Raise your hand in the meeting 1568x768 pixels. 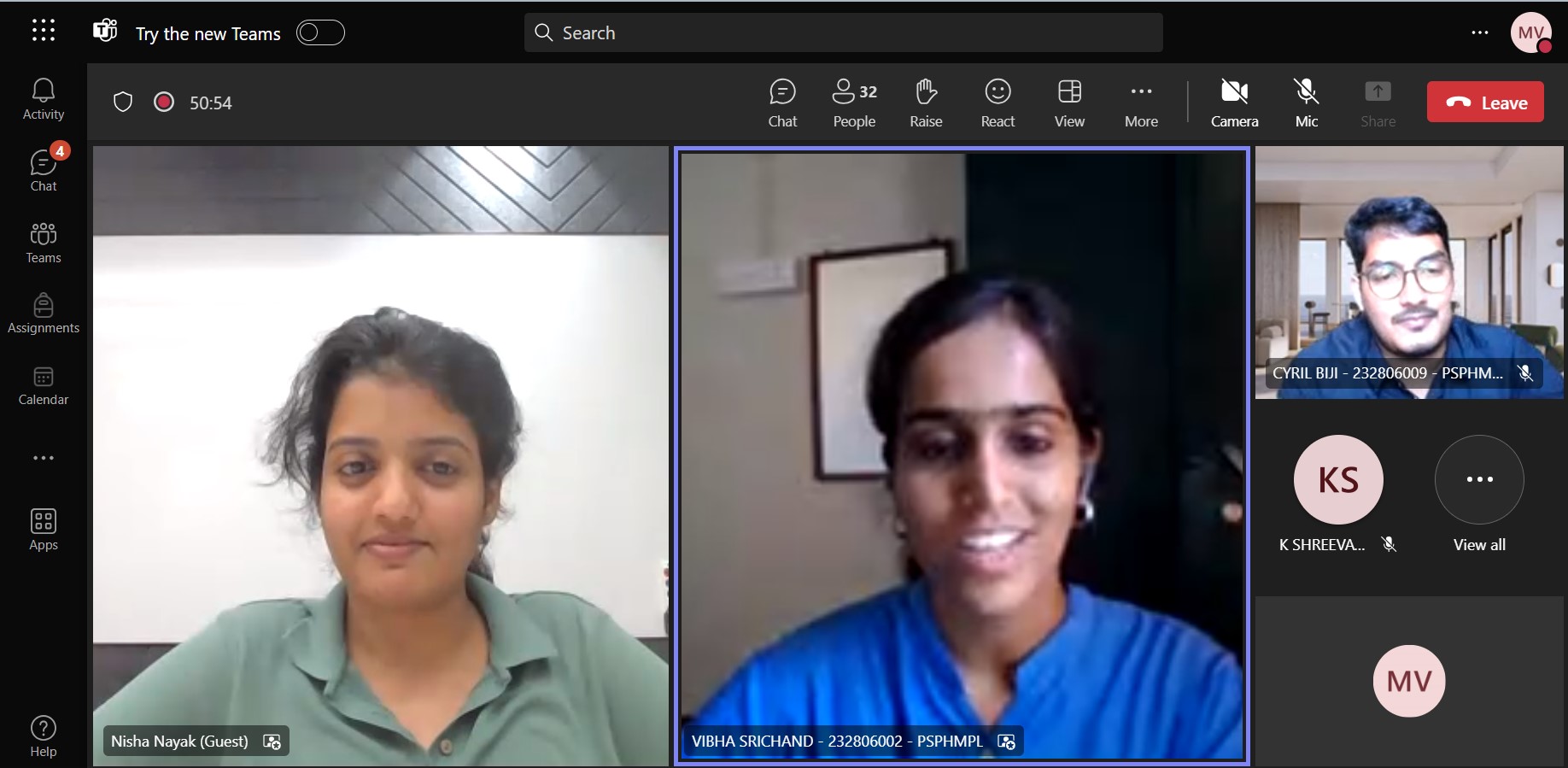click(x=926, y=103)
